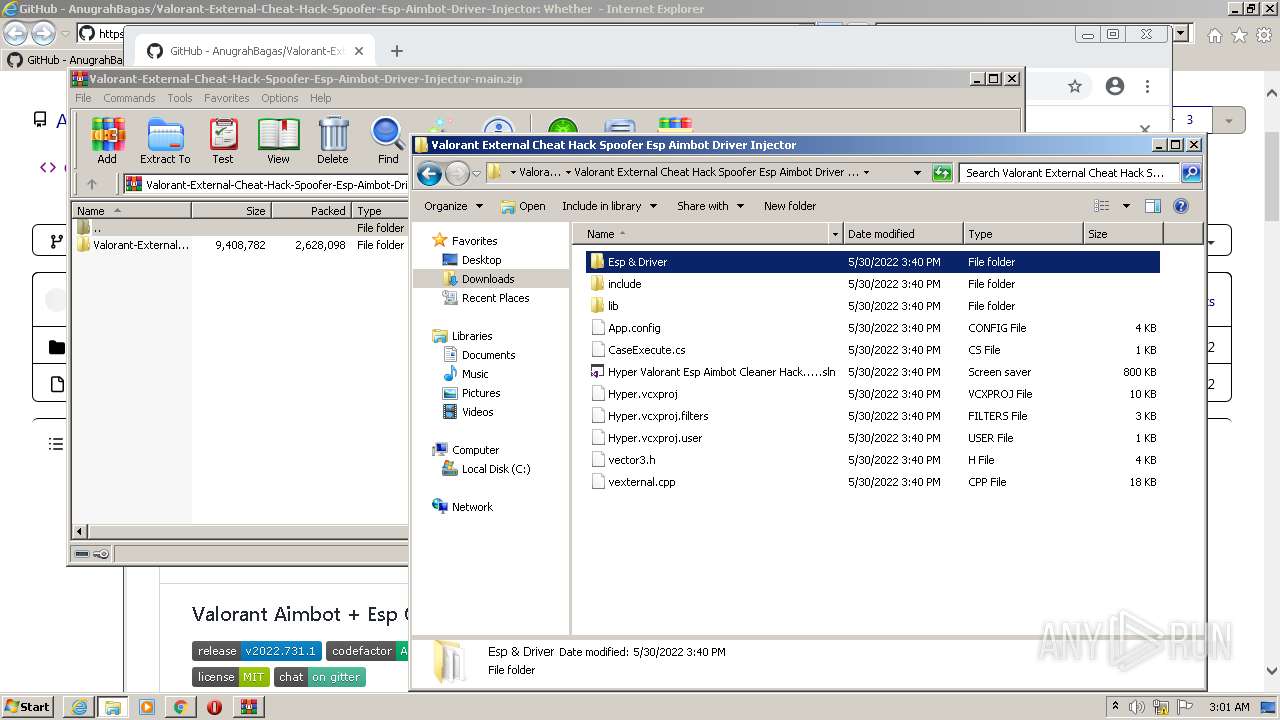Click WinRAR Add toolbar icon
This screenshot has height=720, width=1280.
107,141
